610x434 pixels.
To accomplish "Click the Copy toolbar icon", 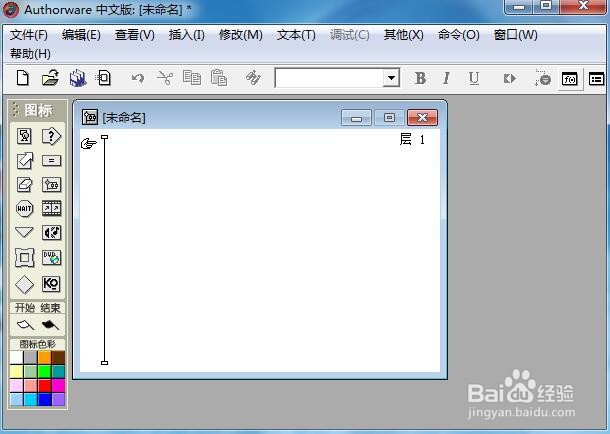I will 192,78.
